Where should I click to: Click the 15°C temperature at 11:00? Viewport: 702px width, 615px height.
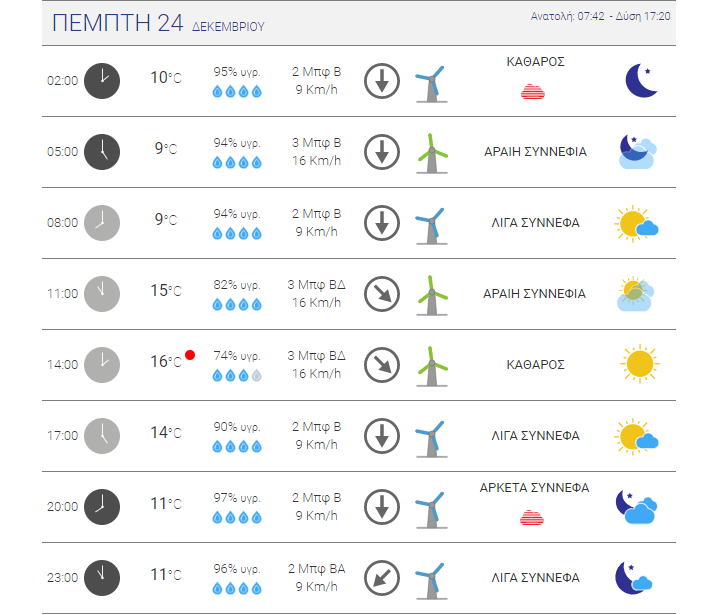point(166,290)
